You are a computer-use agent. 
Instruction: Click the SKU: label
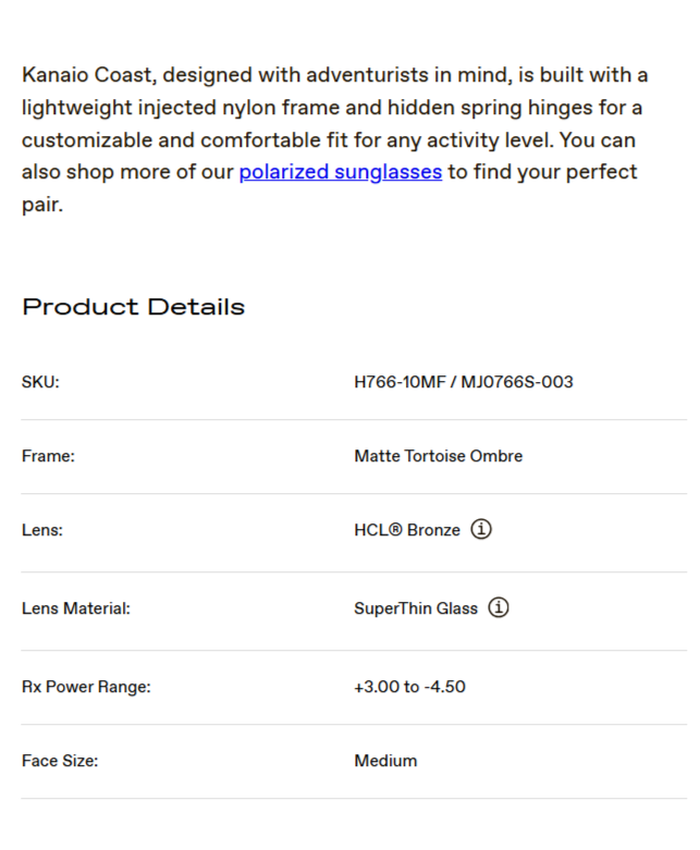pyautogui.click(x=40, y=382)
